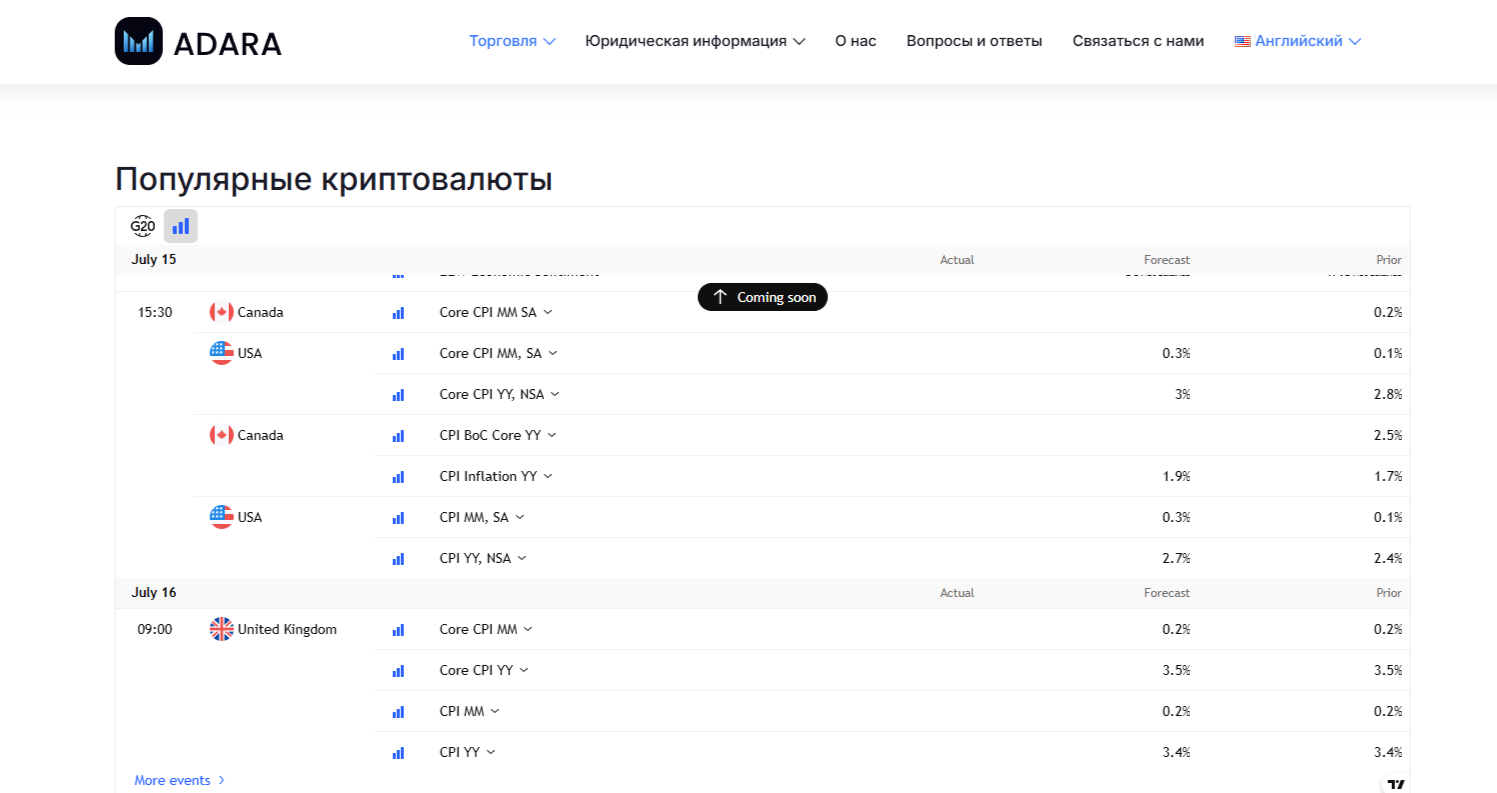The height and width of the screenshot is (793, 1497).
Task: Click the UK flag icon
Action: click(x=221, y=629)
